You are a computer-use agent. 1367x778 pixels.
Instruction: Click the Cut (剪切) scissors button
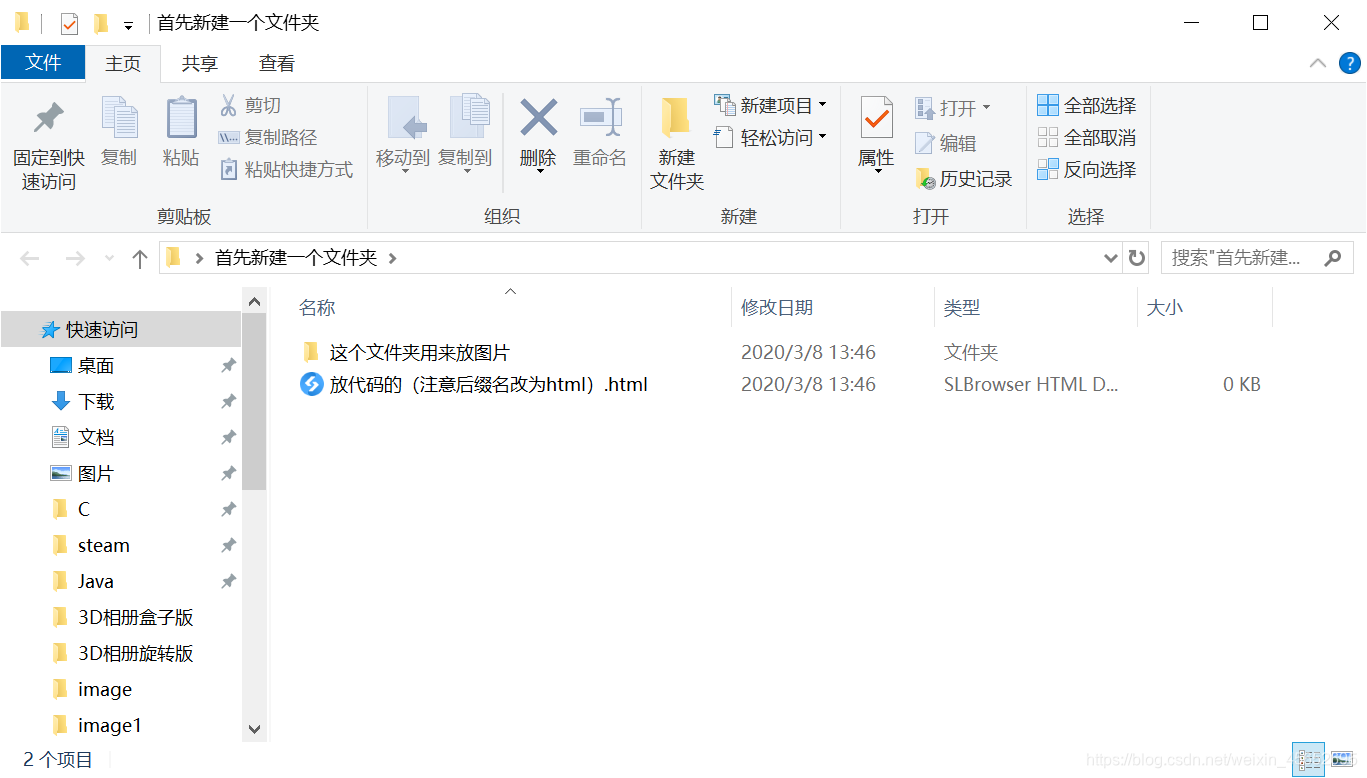coord(251,105)
